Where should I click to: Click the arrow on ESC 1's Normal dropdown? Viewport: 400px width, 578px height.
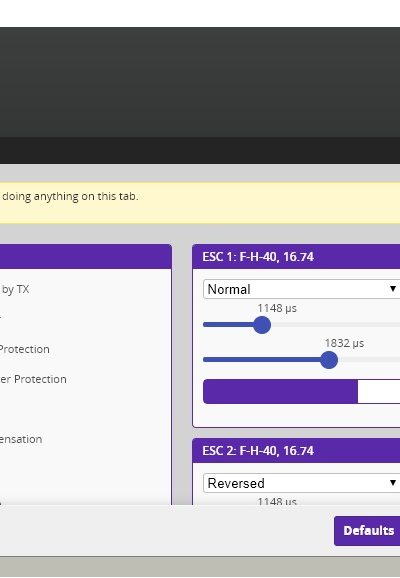point(393,289)
